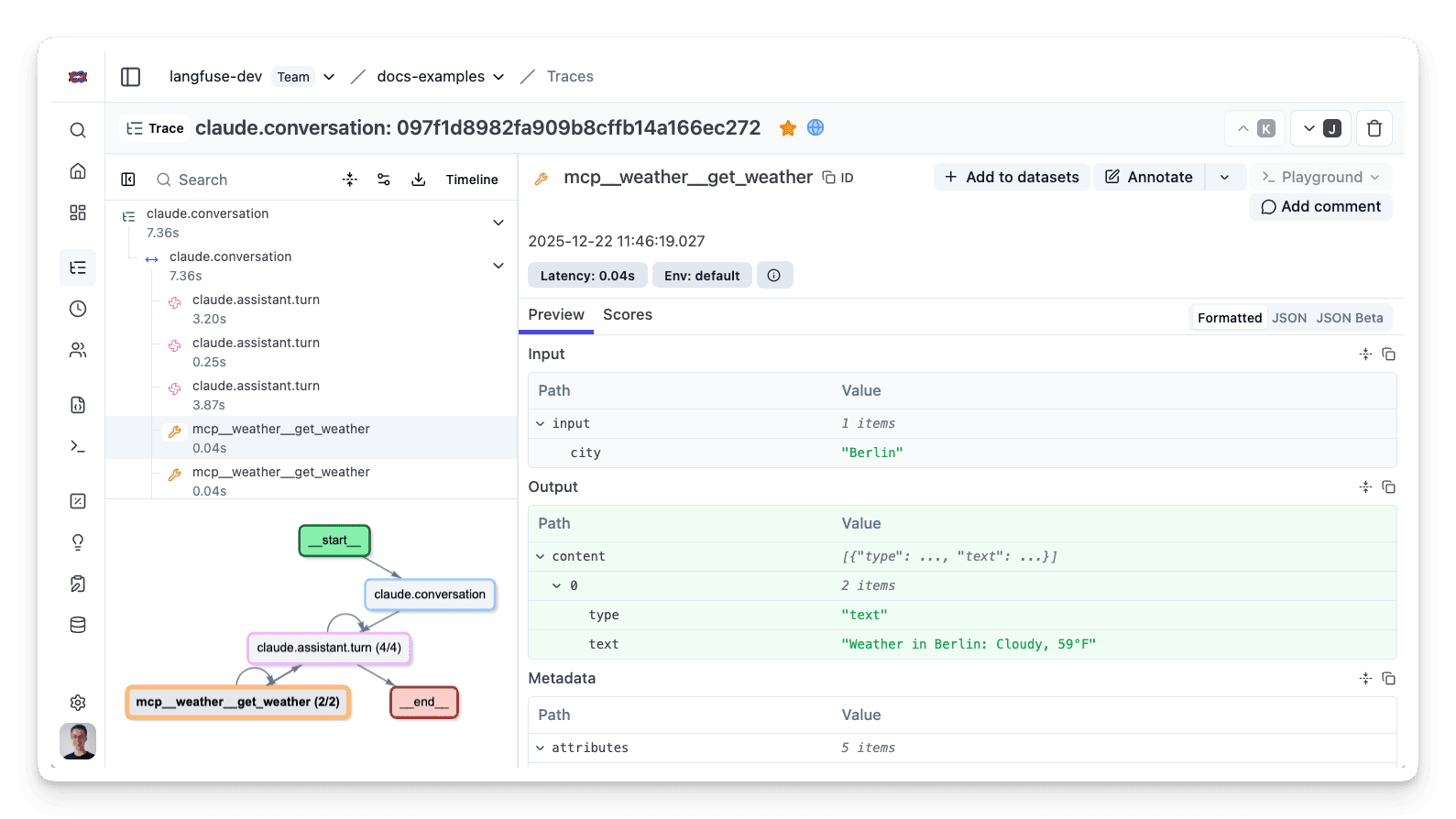Viewport: 1456px width, 819px height.
Task: Open Sessions clock icon in sidebar
Action: pyautogui.click(x=78, y=309)
